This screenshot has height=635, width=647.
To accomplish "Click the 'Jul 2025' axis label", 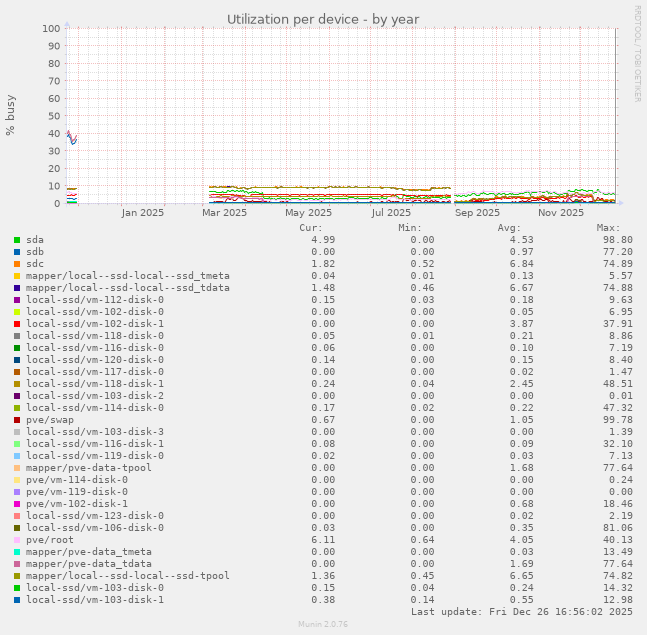I will click(391, 213).
